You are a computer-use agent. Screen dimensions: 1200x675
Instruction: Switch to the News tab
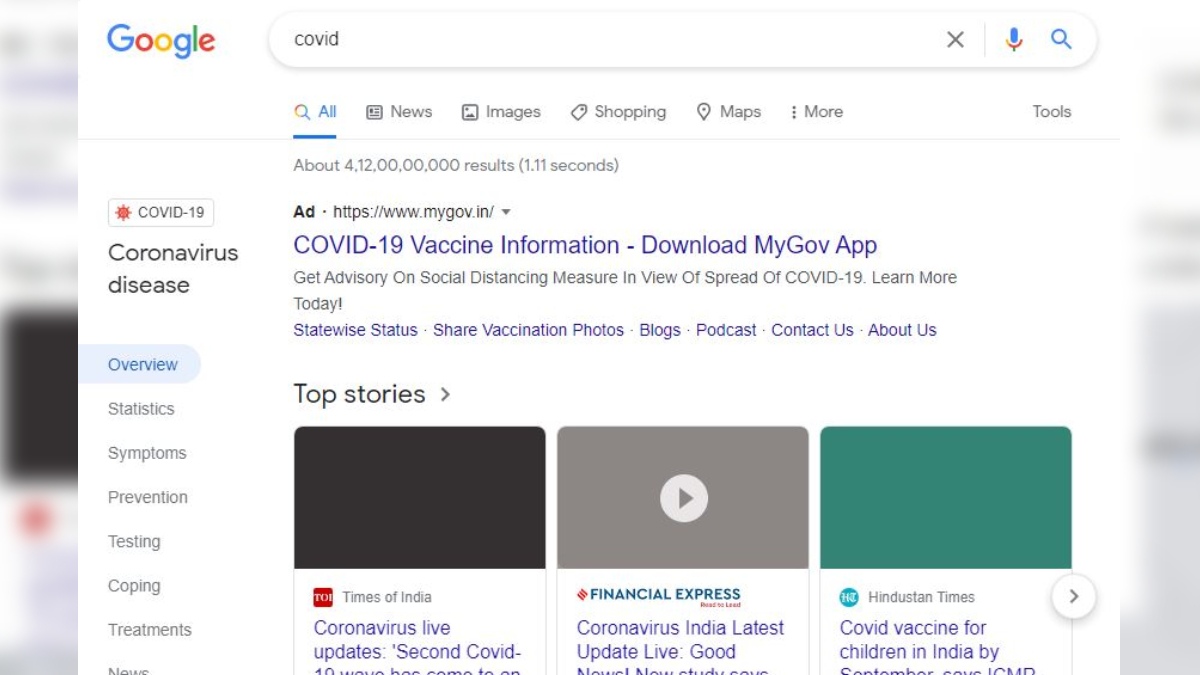pyautogui.click(x=399, y=112)
